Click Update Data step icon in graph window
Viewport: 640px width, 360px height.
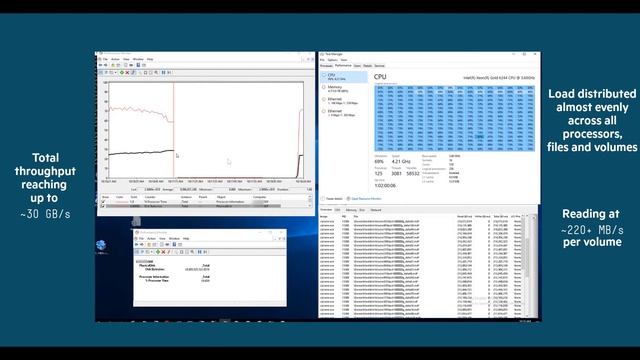tap(169, 73)
